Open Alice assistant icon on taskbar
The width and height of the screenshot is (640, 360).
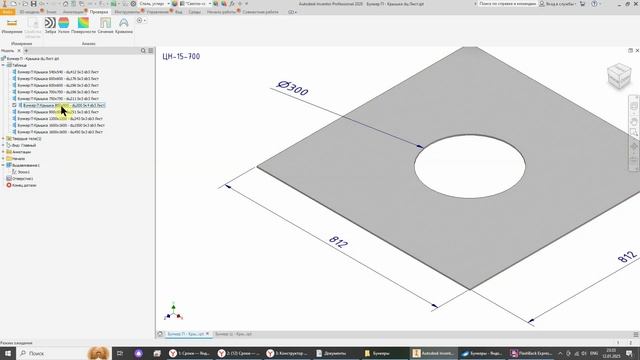(x=139, y=353)
